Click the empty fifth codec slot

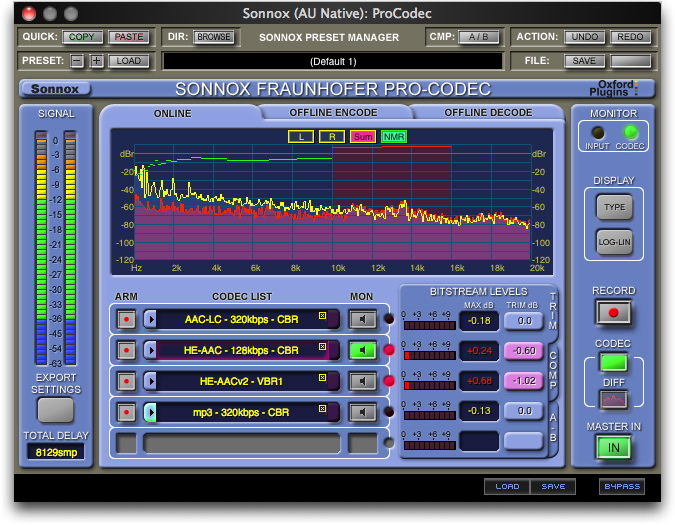point(242,443)
